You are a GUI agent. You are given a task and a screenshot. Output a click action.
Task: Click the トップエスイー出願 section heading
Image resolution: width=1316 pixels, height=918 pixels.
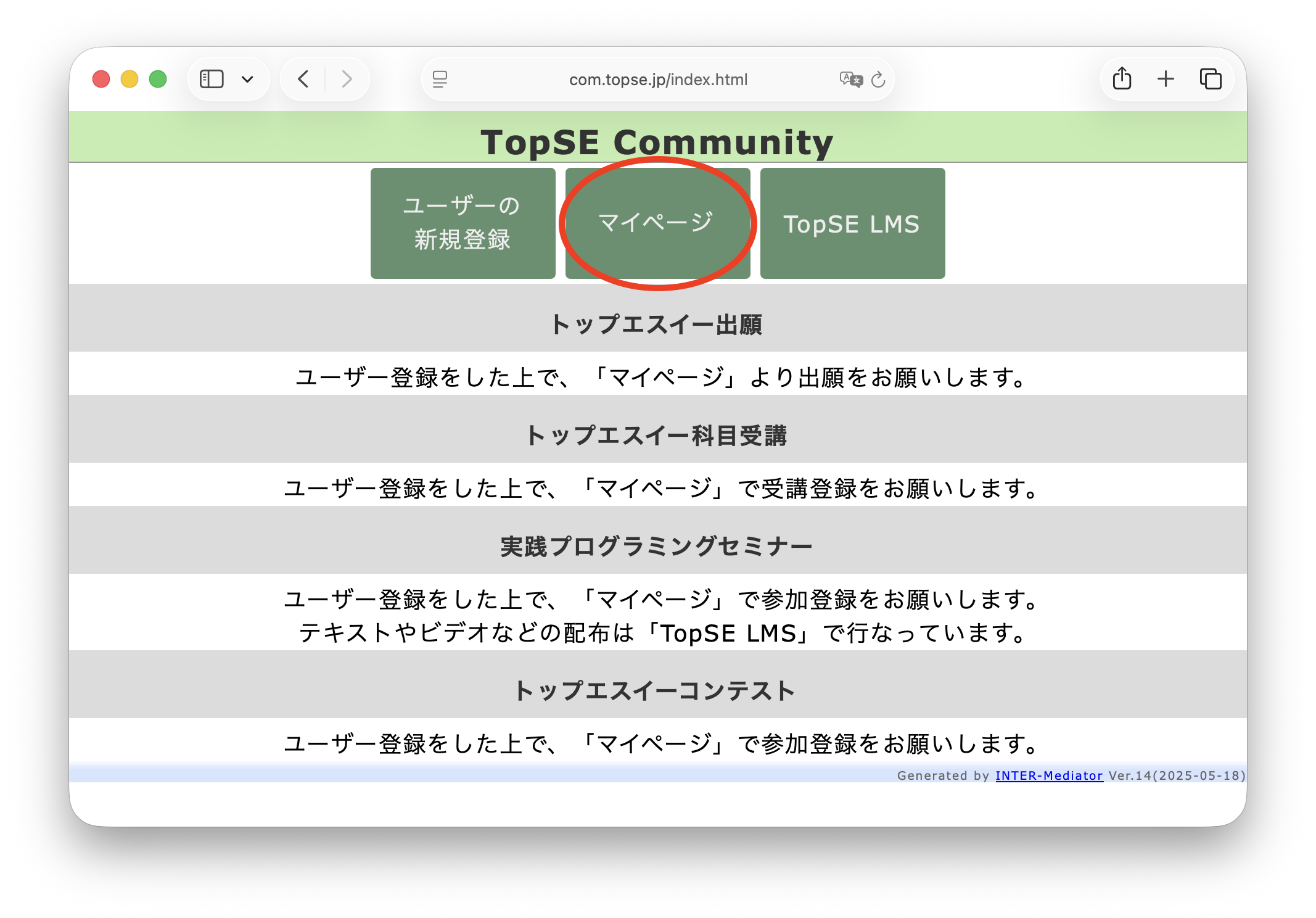[x=657, y=325]
